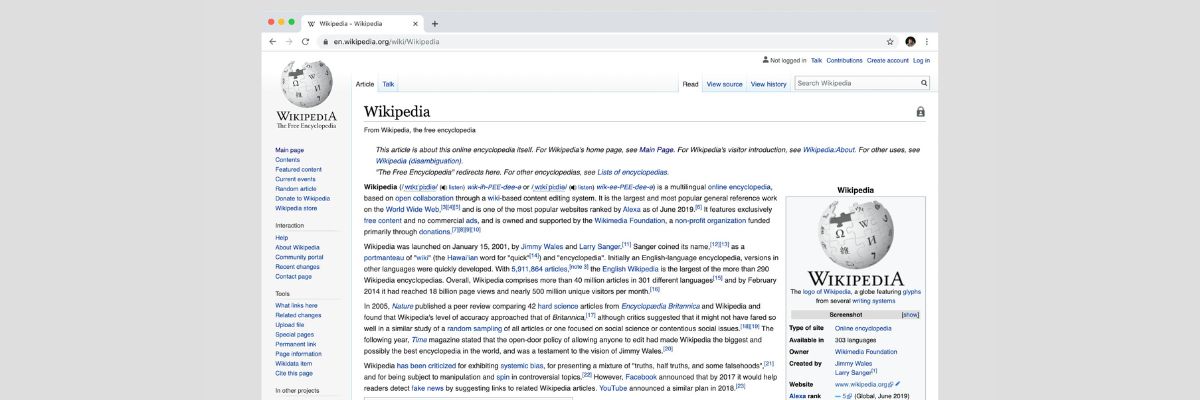Click the pencil edit icon beside the website URL
The image size is (1200, 400).
coord(898,384)
